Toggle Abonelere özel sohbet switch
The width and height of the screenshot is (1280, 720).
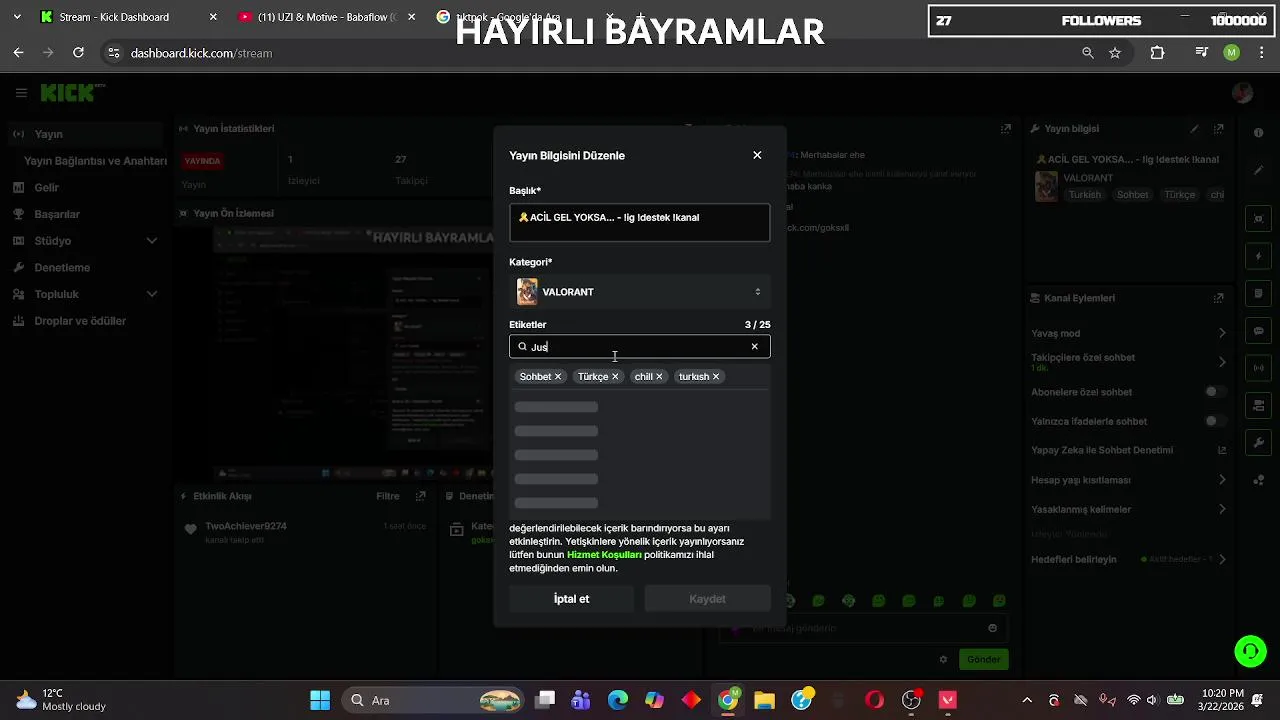[x=1215, y=392]
